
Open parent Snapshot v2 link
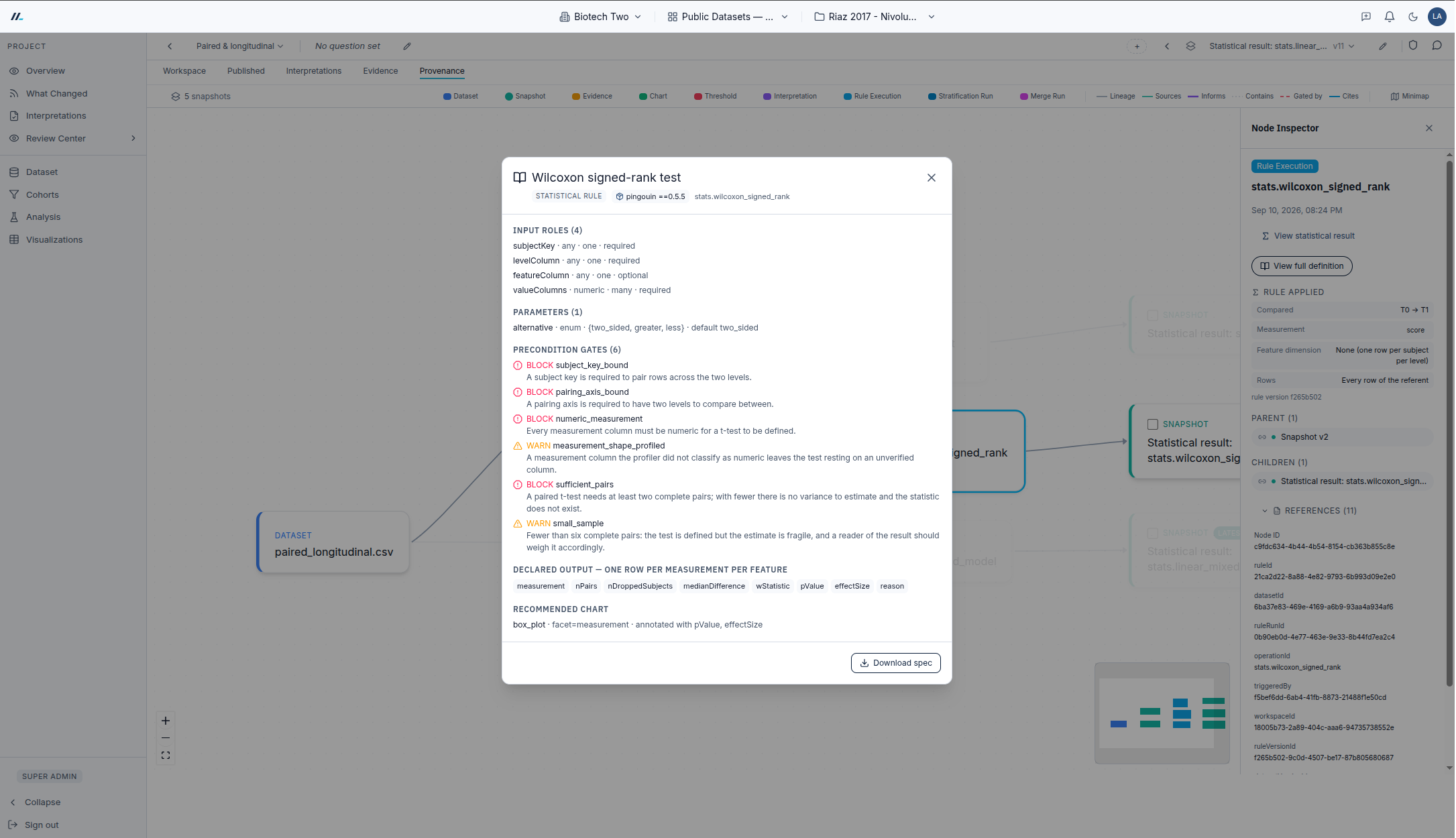pyautogui.click(x=1341, y=437)
